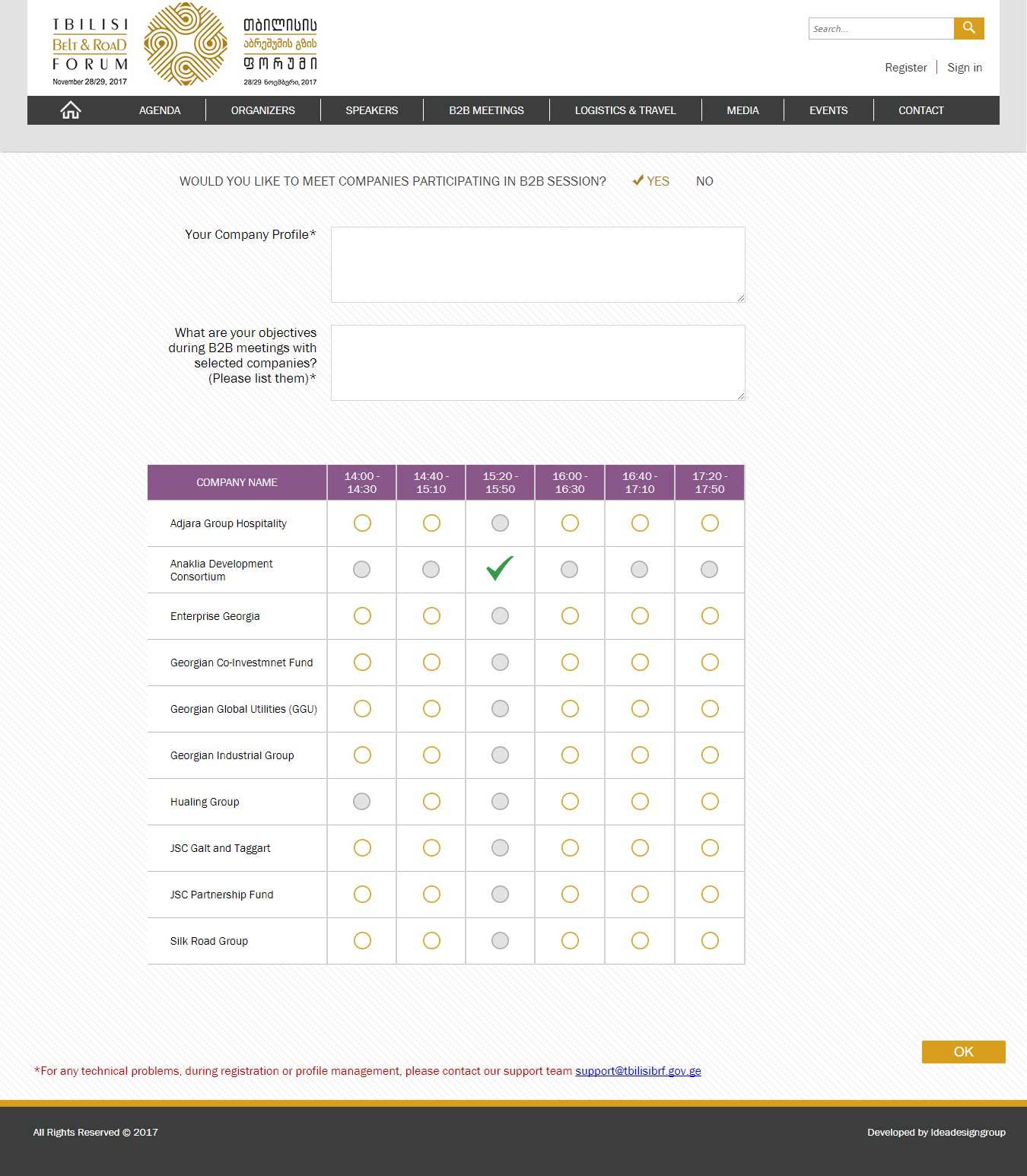Select Hualing Group 14:40-15:10 slot

click(431, 801)
